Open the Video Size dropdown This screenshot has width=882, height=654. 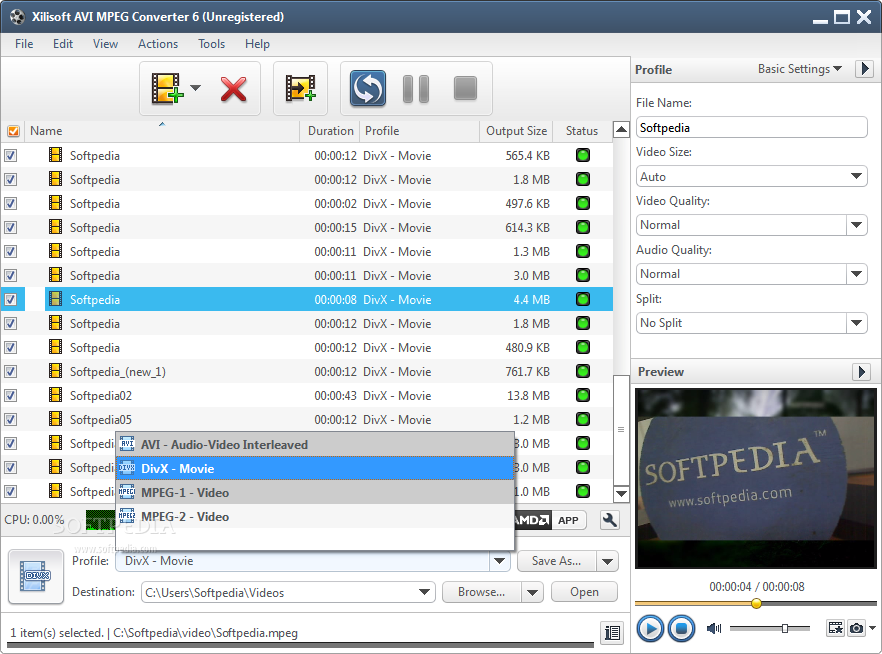752,177
